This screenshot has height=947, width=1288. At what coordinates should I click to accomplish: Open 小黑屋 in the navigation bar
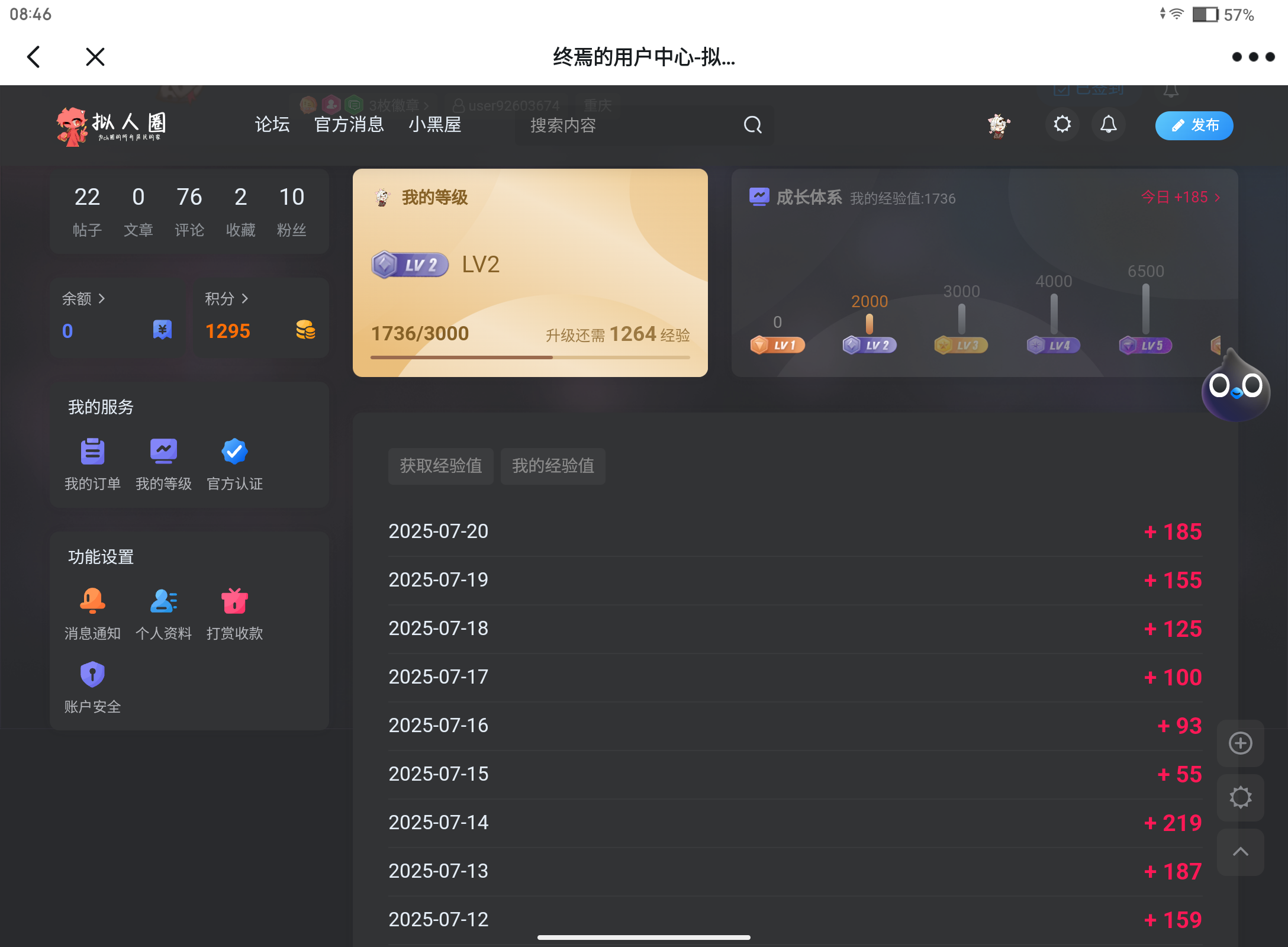tap(435, 124)
